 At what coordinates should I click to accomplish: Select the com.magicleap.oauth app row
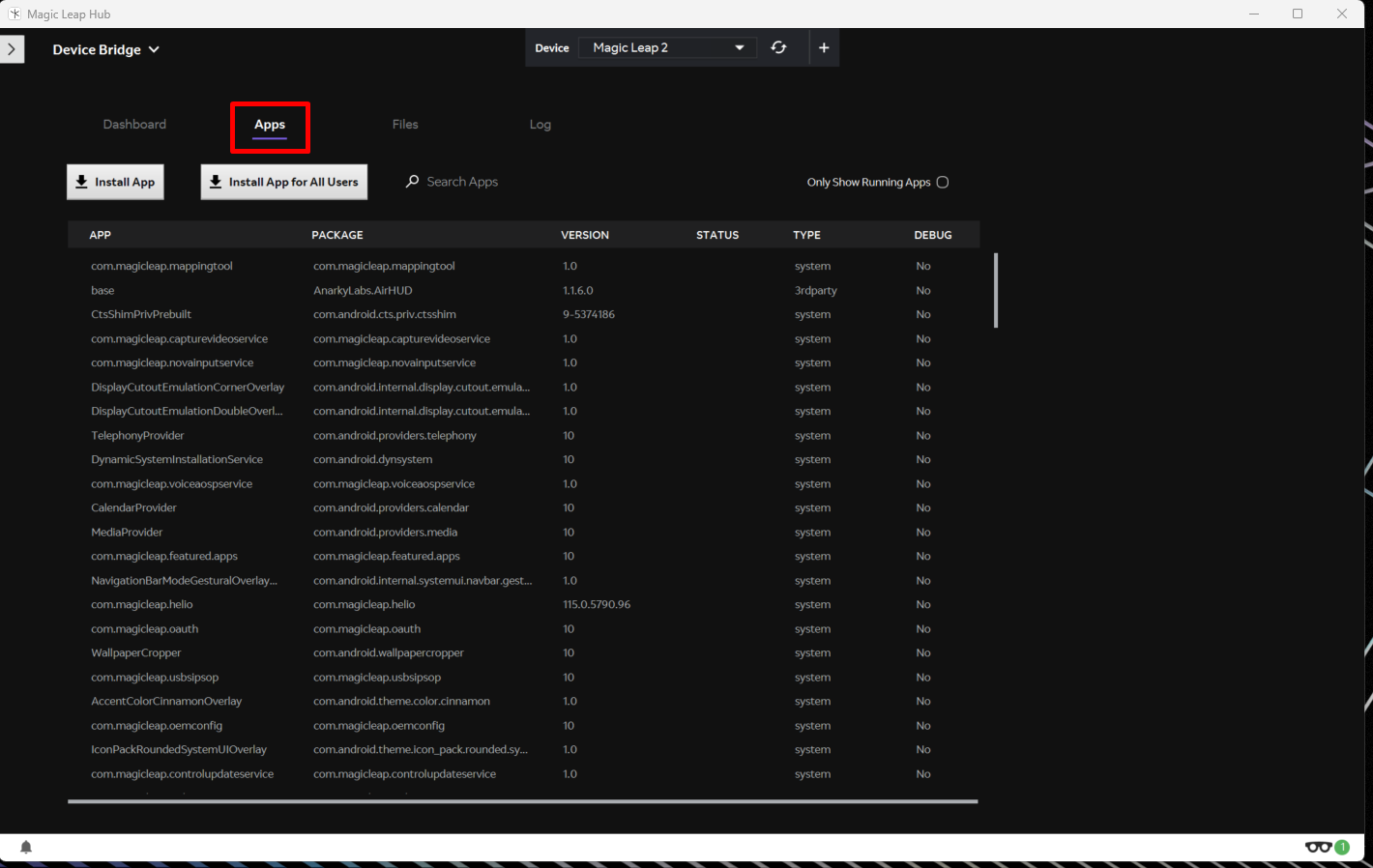click(x=523, y=628)
